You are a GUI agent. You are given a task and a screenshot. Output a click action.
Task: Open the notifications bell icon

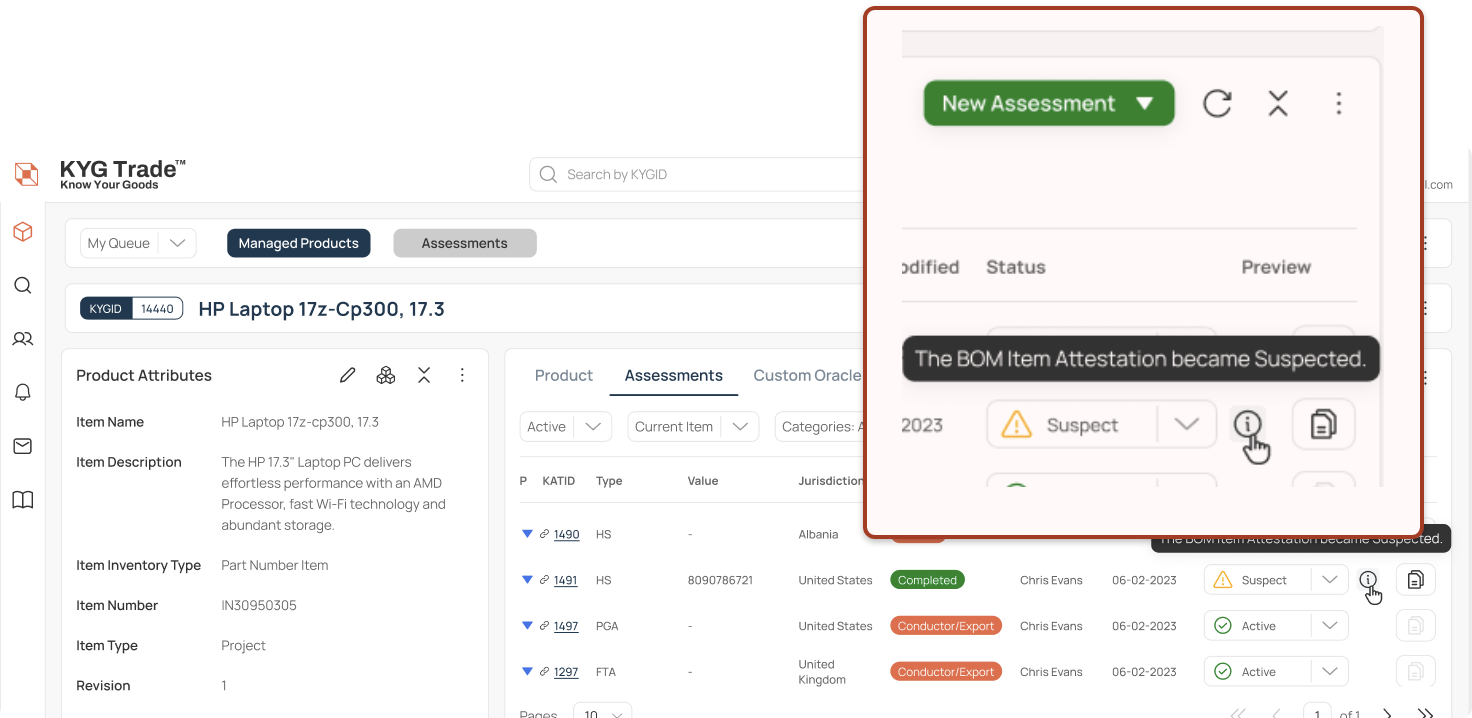[x=22, y=392]
